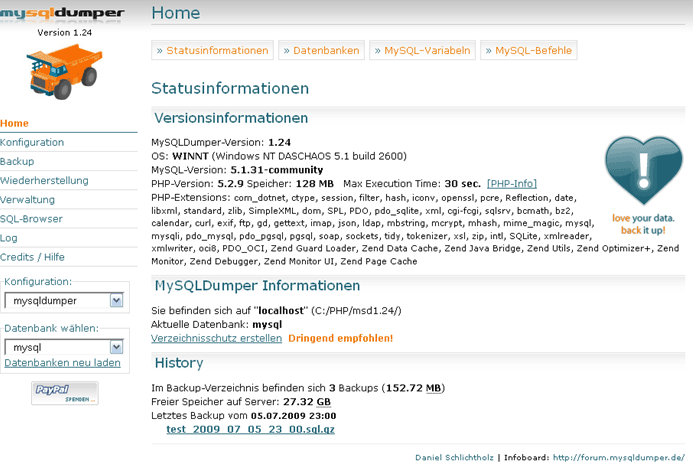The height and width of the screenshot is (468, 693).
Task: Click Max Execution Time value 30 sec.
Action: [x=462, y=183]
